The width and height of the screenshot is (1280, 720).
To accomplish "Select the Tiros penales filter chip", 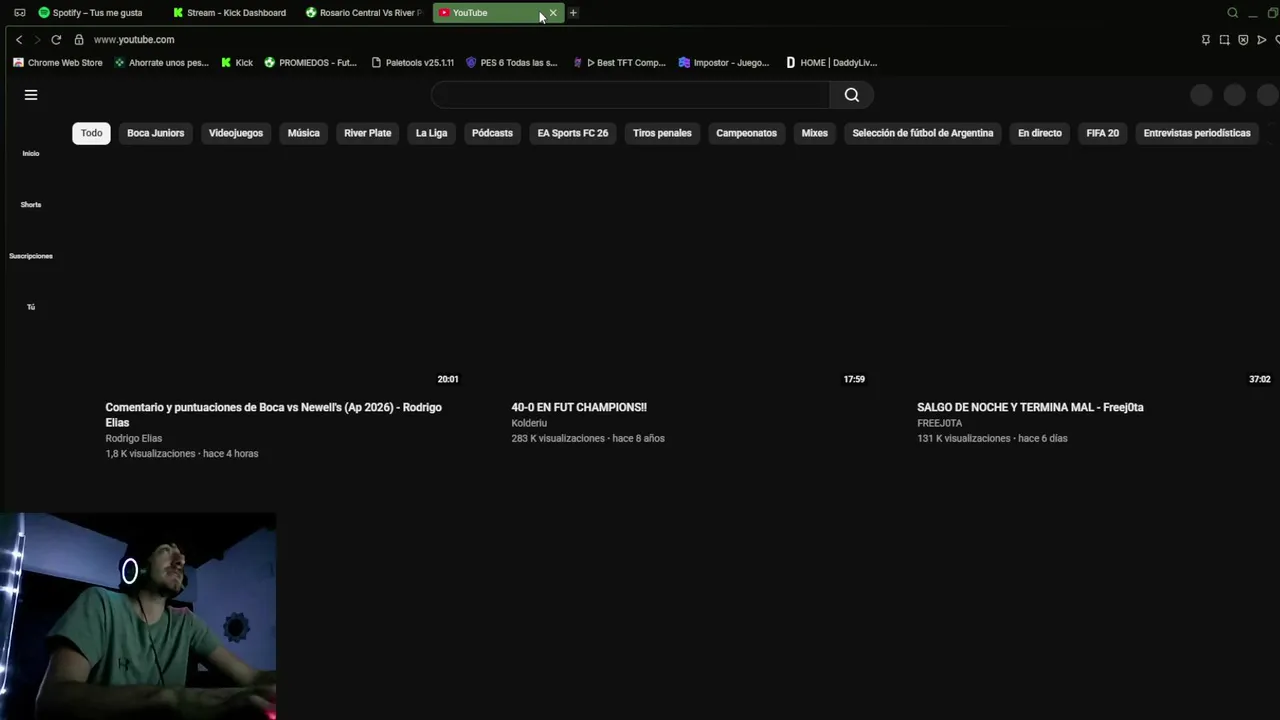I will point(662,133).
